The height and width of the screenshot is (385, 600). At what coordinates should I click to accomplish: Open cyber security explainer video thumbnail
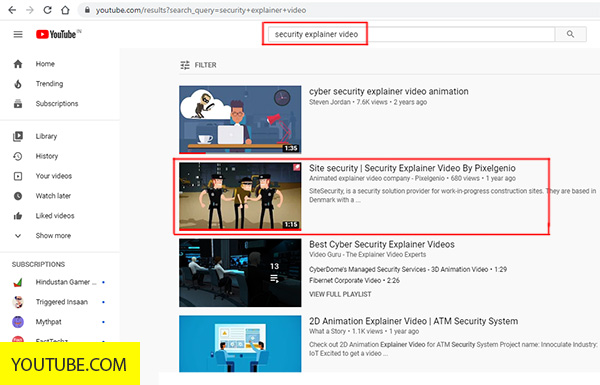[x=240, y=119]
